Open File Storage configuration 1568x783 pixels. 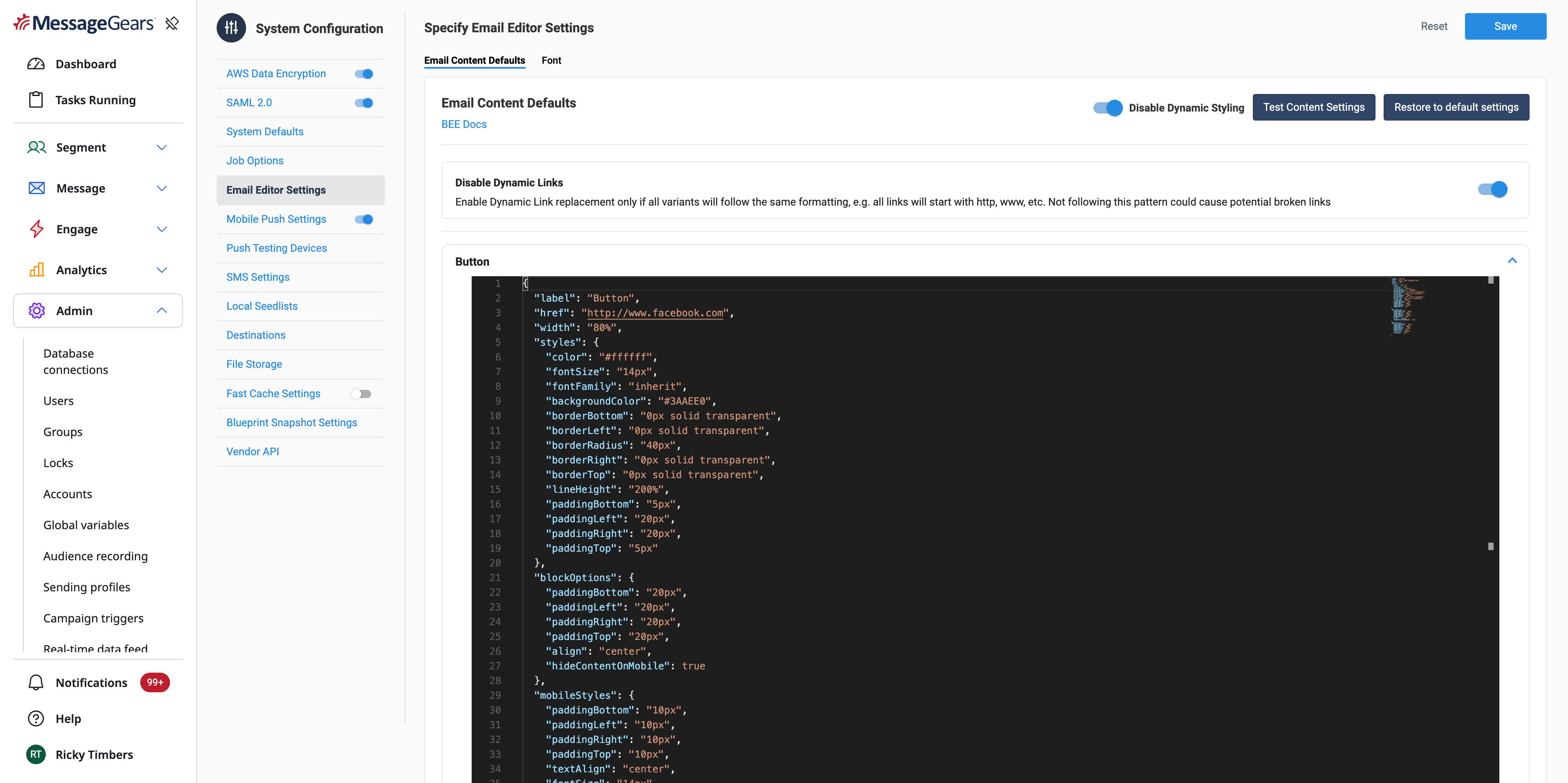(x=254, y=364)
